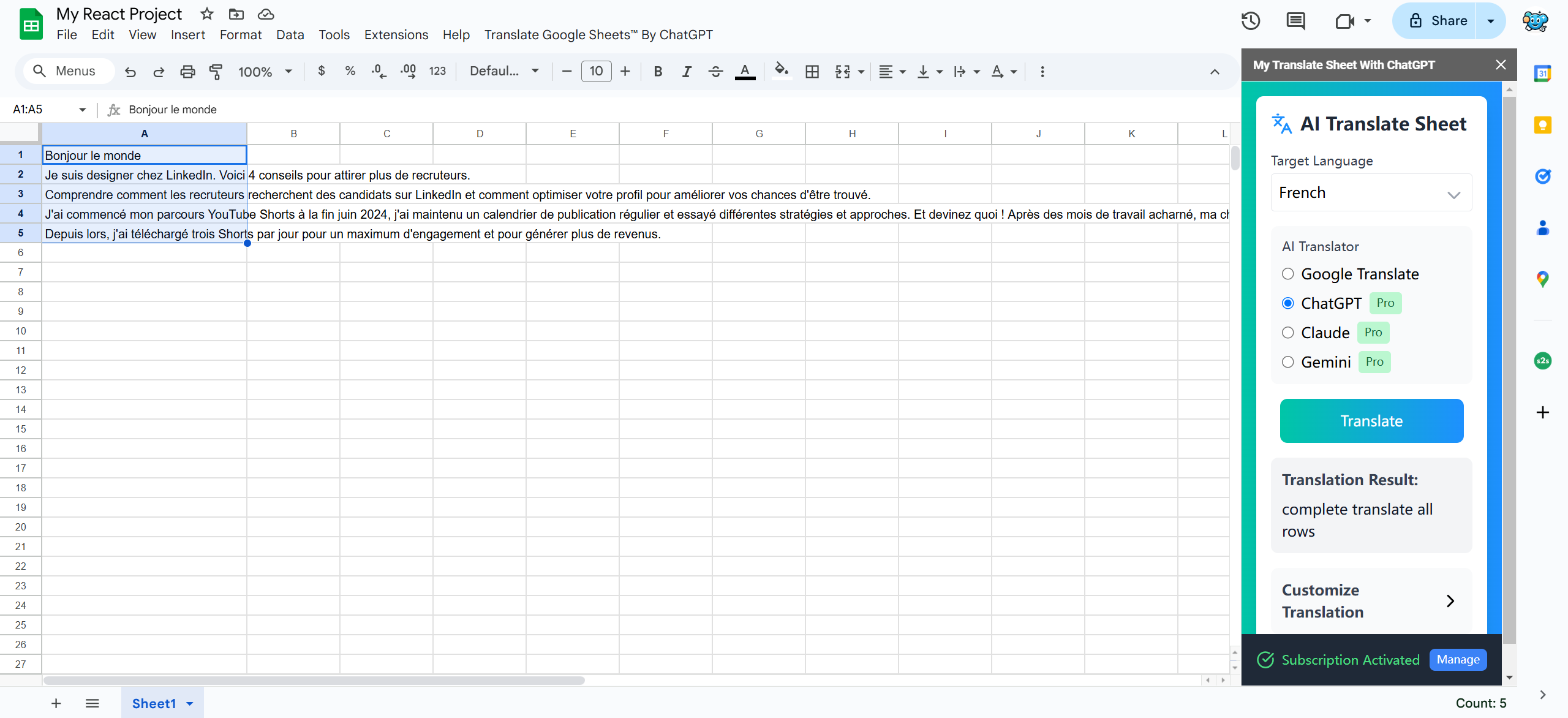Open Google Maps side panel icon
The width and height of the screenshot is (1568, 718).
click(1542, 279)
